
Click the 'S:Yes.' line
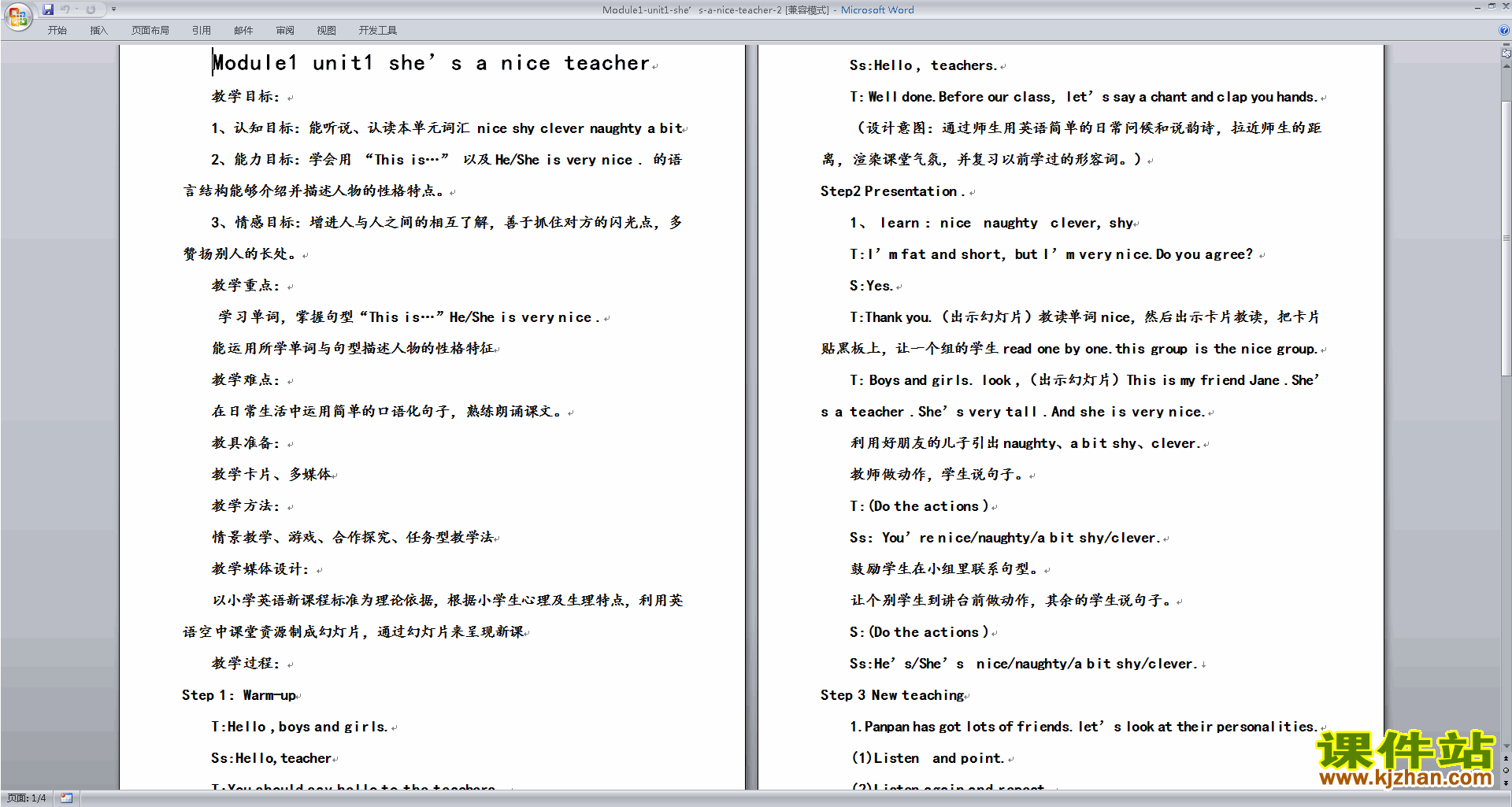(x=871, y=286)
